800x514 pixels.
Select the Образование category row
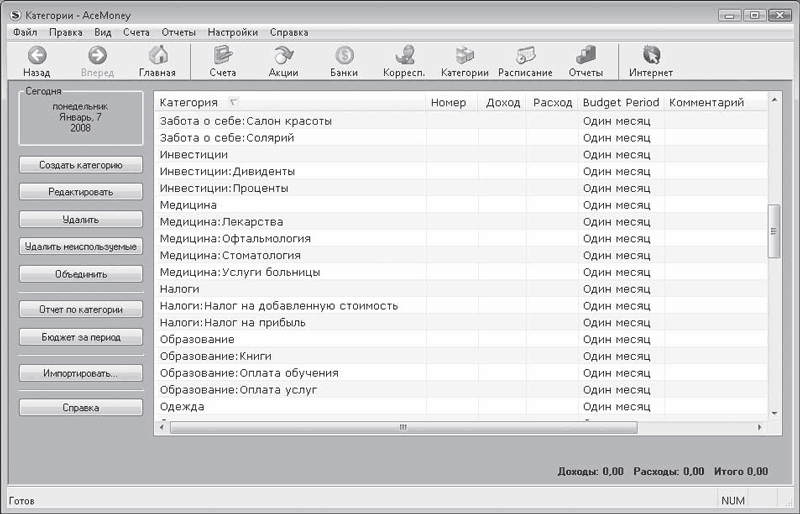(461, 339)
